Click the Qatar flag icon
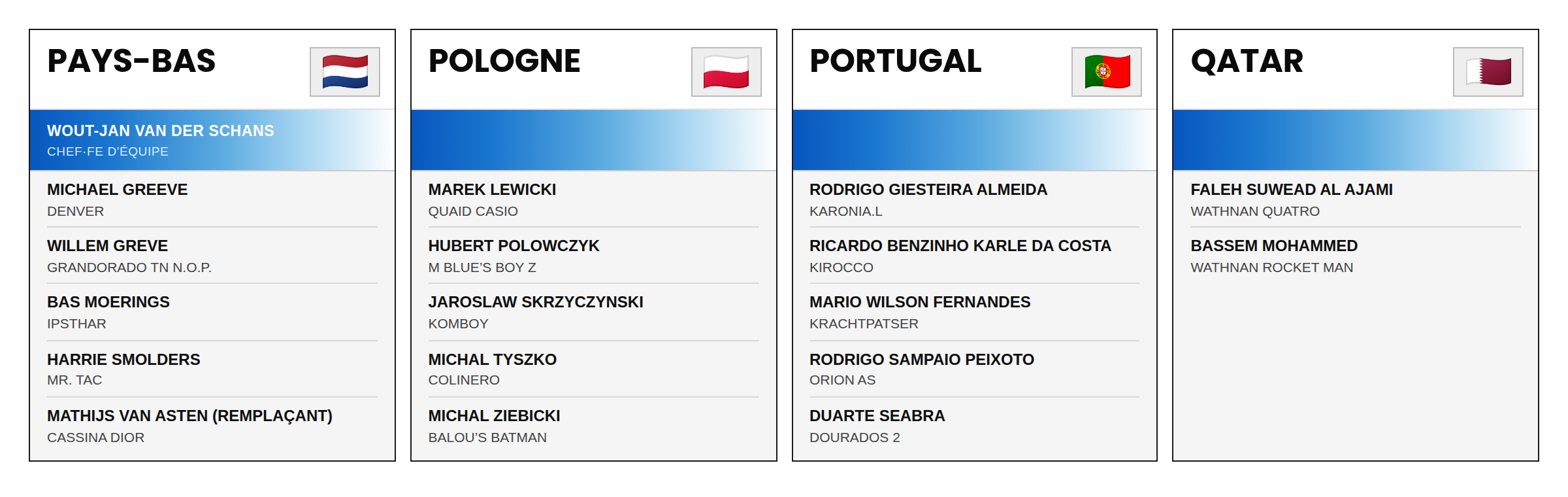Image resolution: width=1568 pixels, height=497 pixels. pyautogui.click(x=1488, y=72)
